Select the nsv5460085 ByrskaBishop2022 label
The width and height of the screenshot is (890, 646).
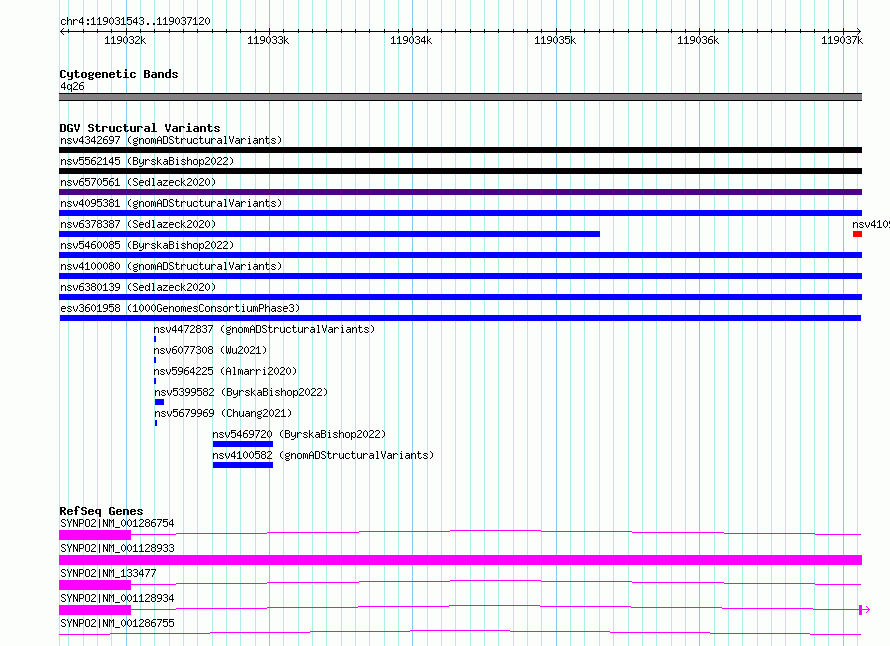point(147,245)
